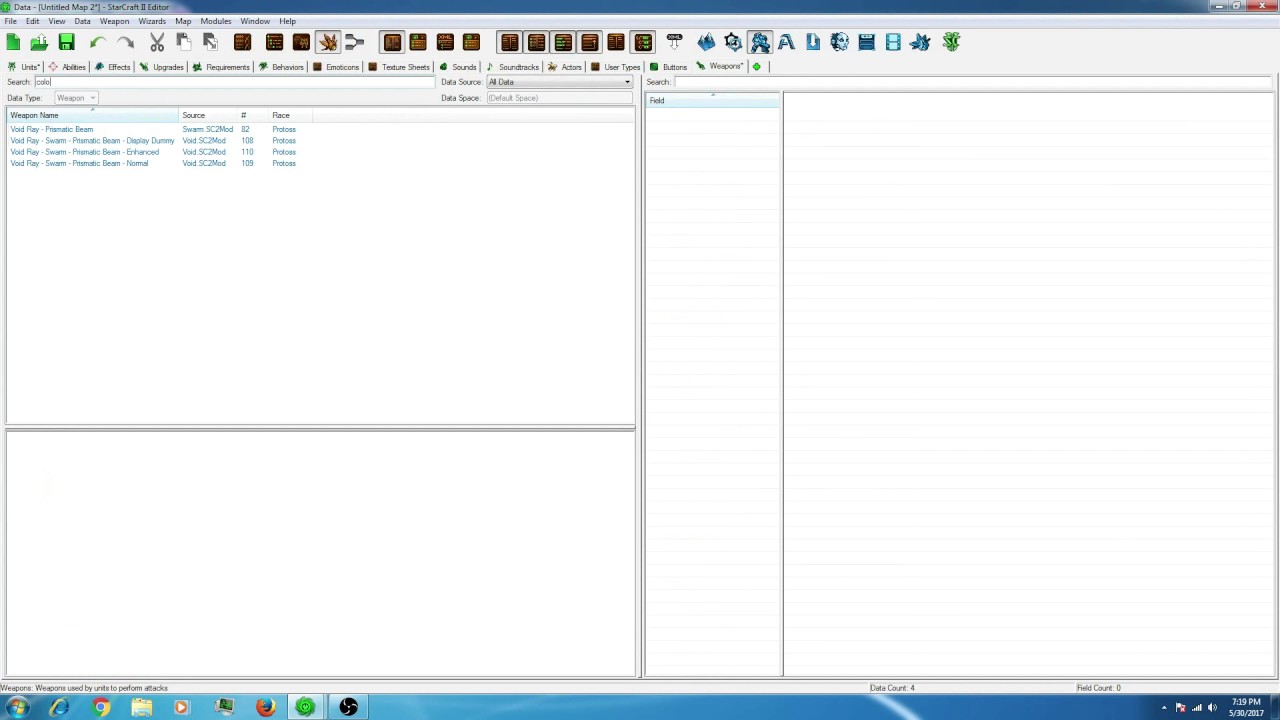Switch to the Behaviors tab

point(281,67)
